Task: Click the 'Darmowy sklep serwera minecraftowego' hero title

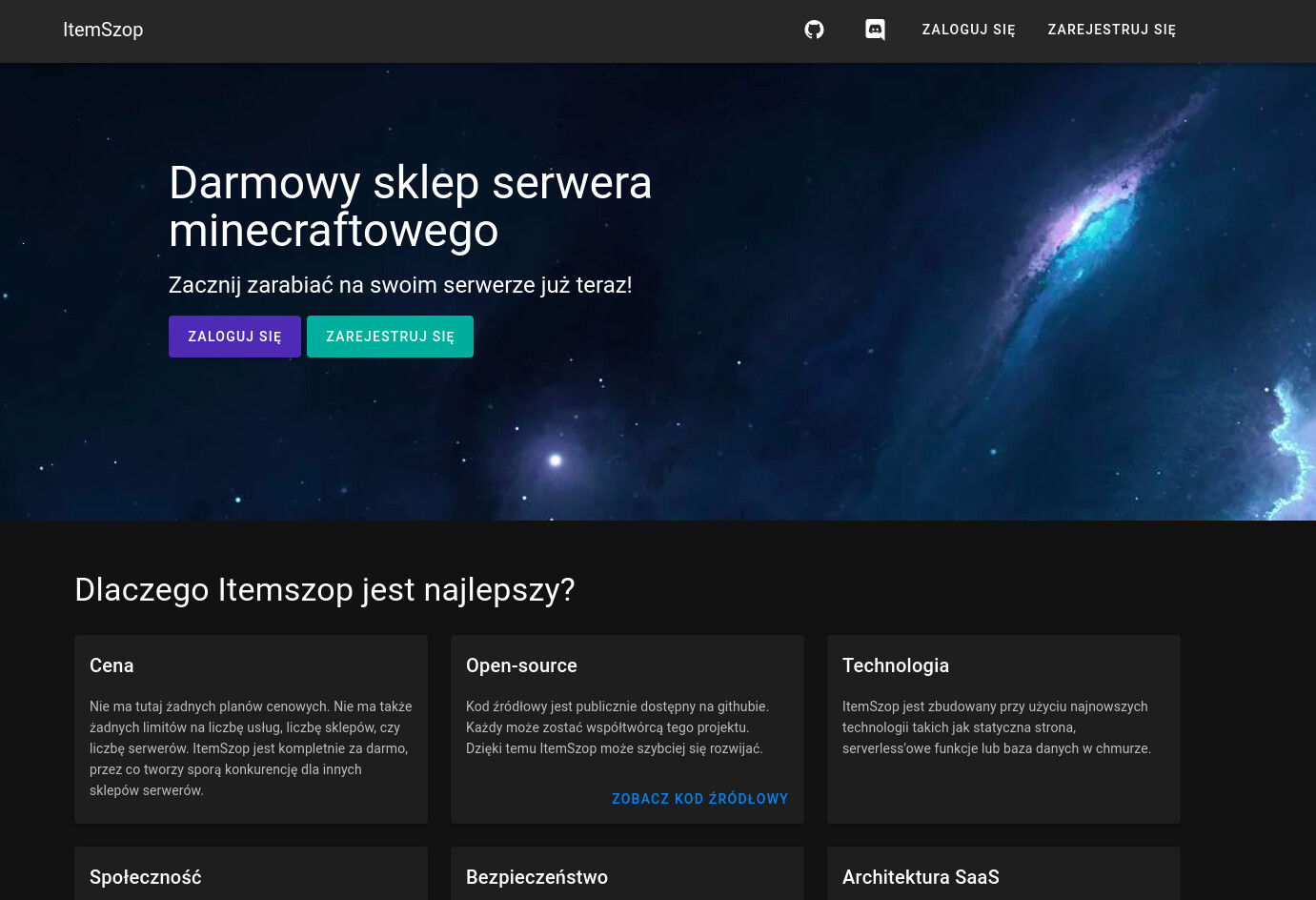Action: click(410, 206)
